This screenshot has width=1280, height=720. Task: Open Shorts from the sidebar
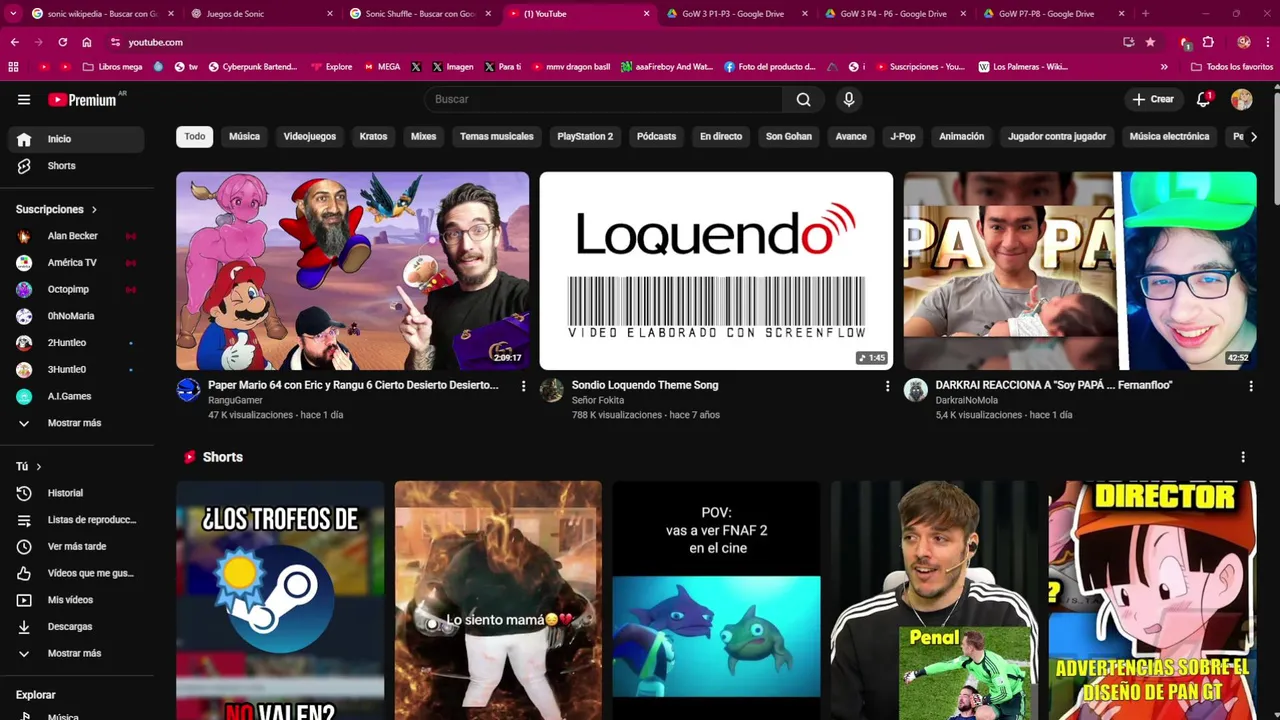point(76,166)
